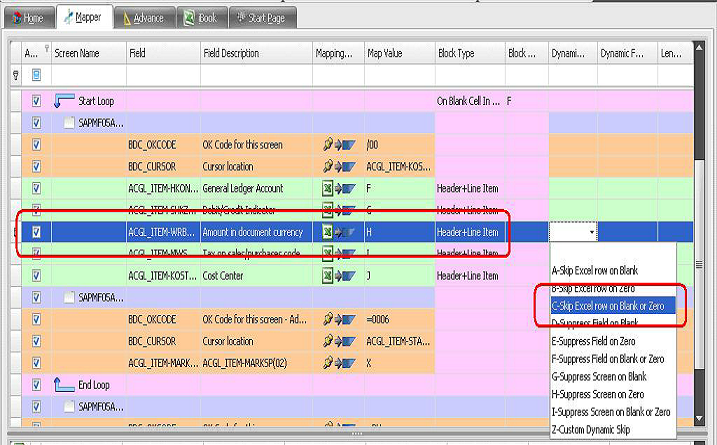The height and width of the screenshot is (445, 717).
Task: Select the 'OK Code for this screen' cell
Action: (x=257, y=145)
